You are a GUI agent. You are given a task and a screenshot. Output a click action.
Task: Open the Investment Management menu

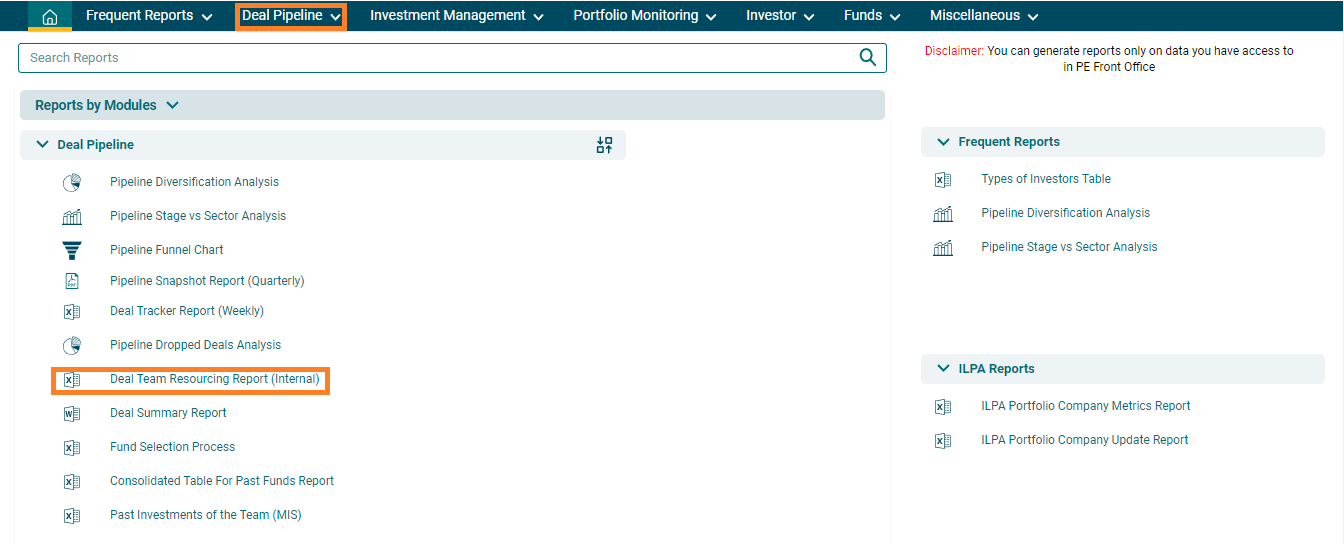pos(456,16)
